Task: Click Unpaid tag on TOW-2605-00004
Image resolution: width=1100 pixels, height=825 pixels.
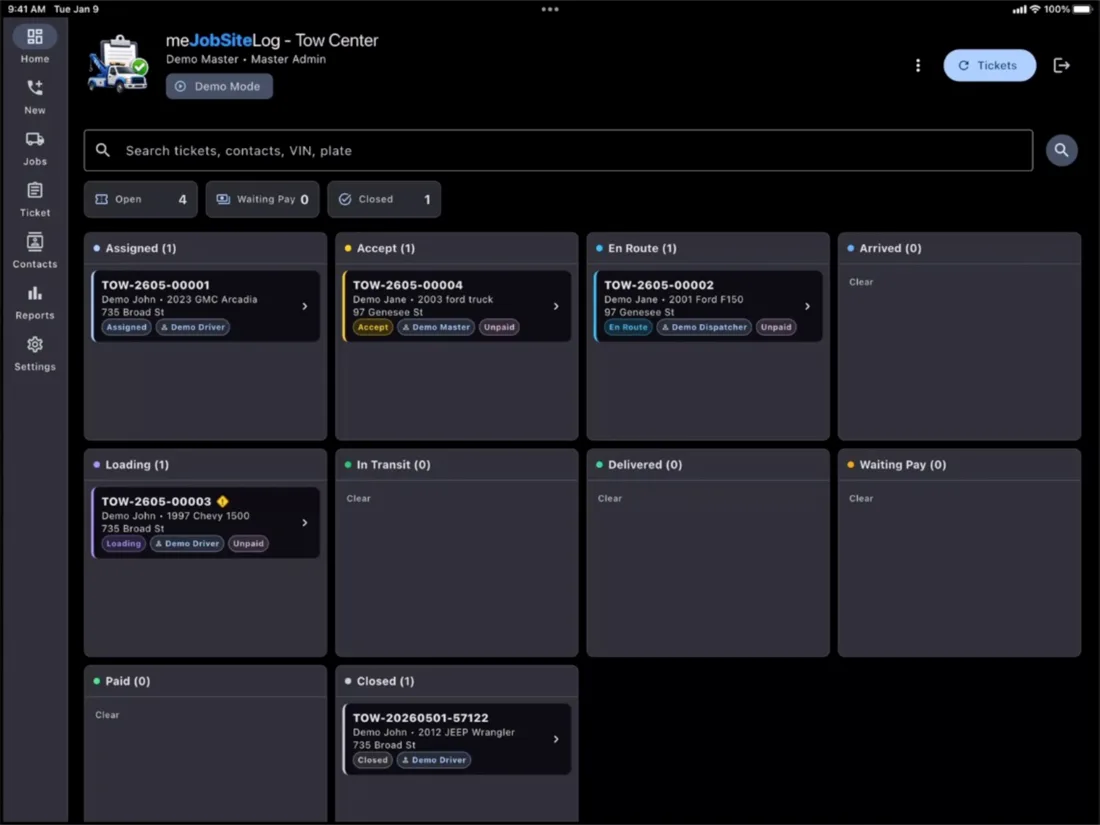Action: pos(499,327)
